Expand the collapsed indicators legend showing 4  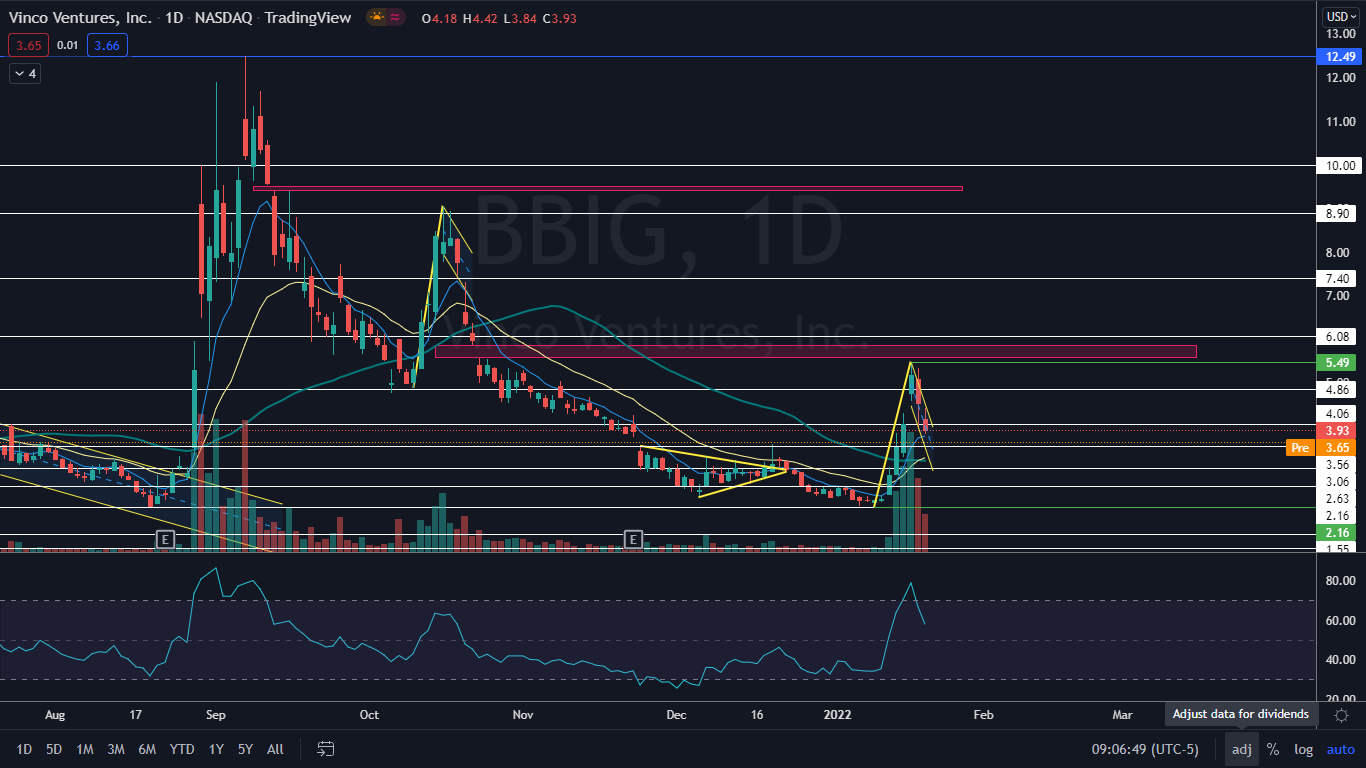pyautogui.click(x=25, y=73)
